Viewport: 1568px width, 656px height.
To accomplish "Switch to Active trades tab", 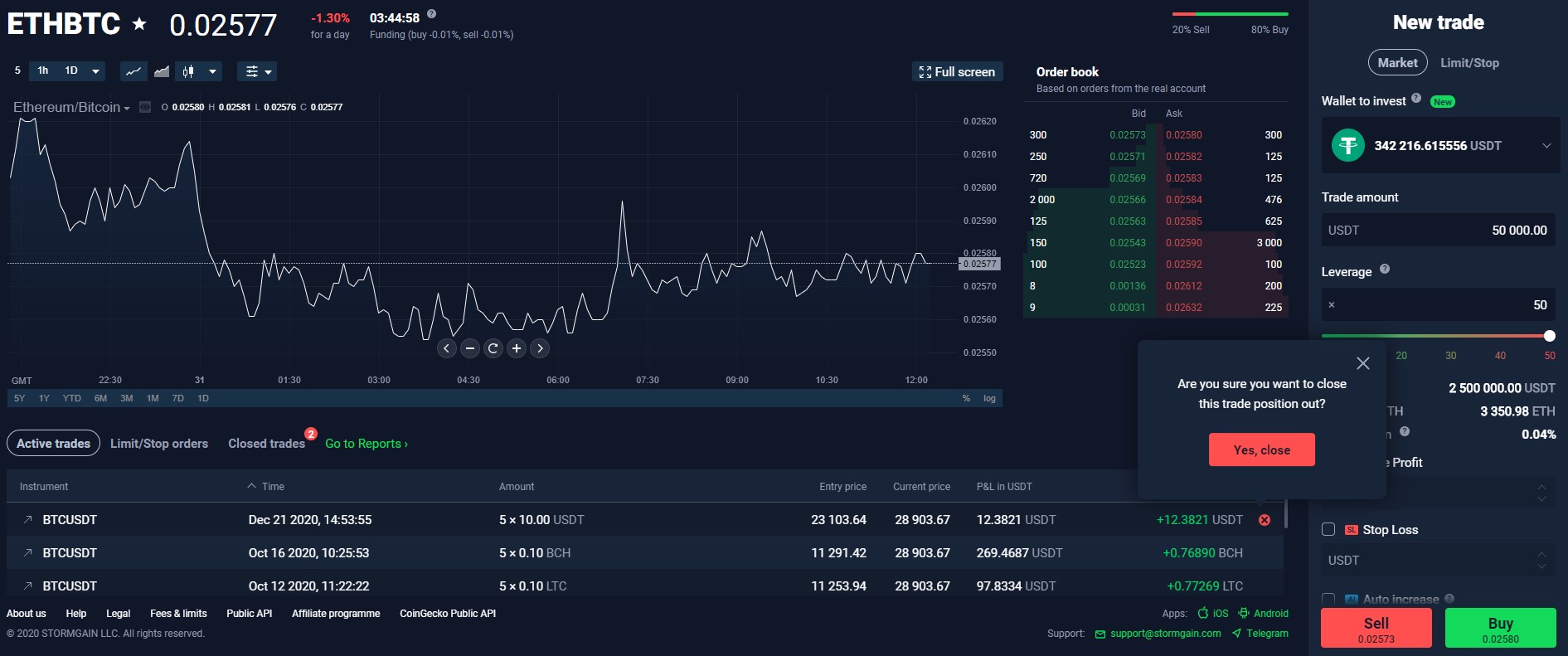I will [53, 444].
